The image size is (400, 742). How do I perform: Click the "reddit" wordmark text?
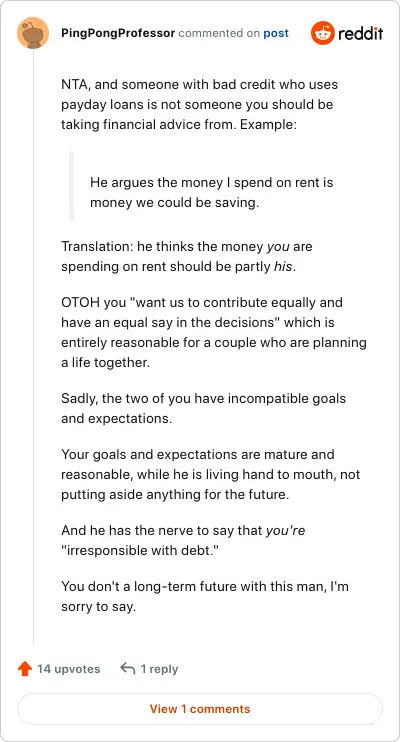pos(361,34)
